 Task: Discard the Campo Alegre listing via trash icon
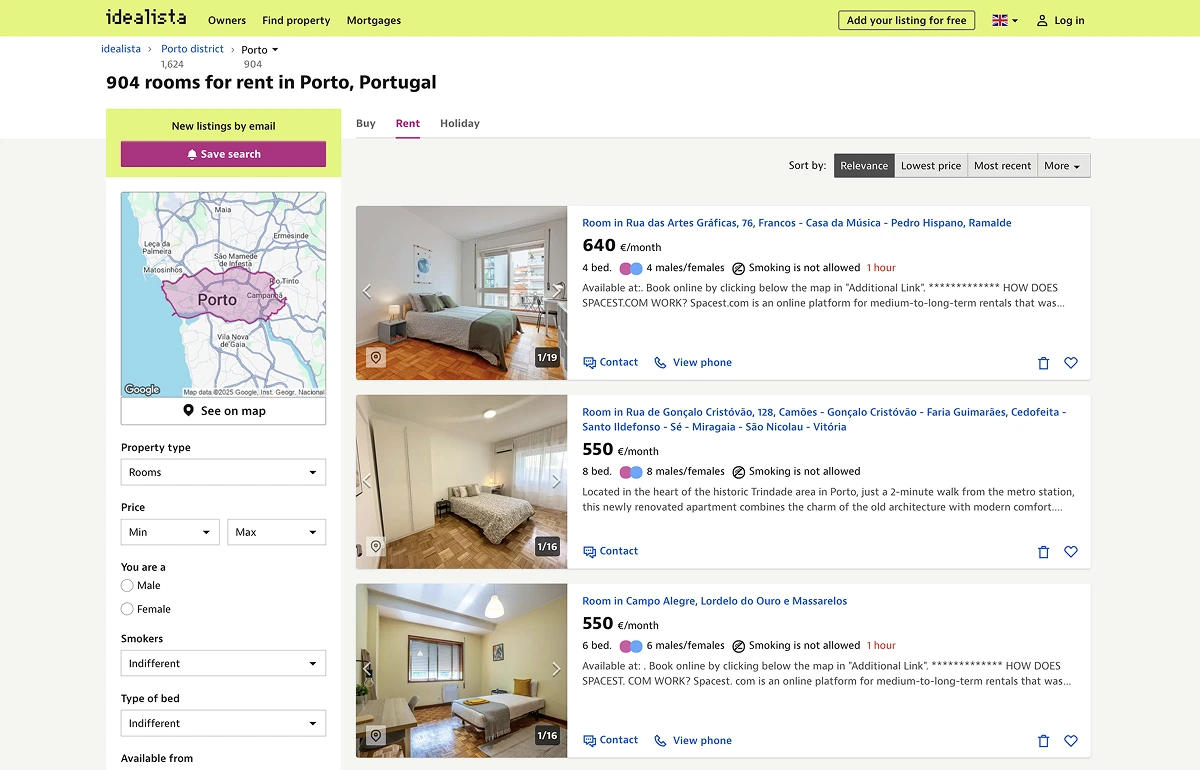click(x=1044, y=741)
